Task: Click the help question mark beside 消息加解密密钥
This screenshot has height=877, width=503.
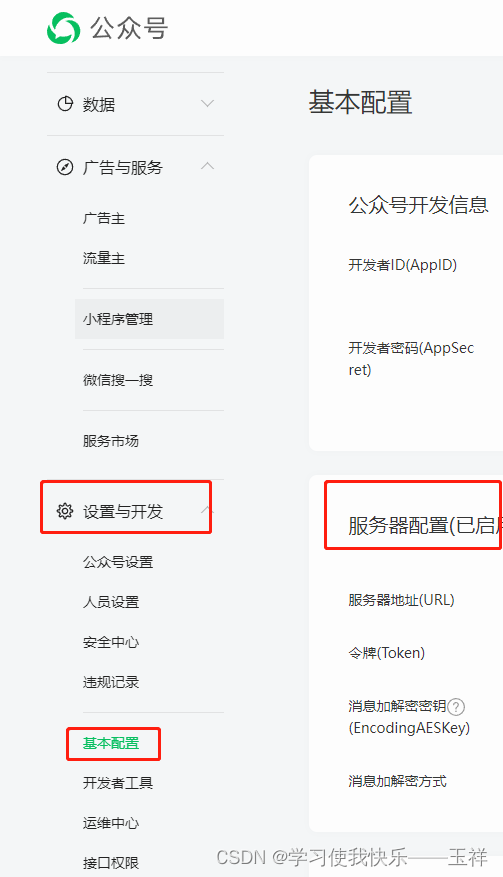Action: (456, 707)
